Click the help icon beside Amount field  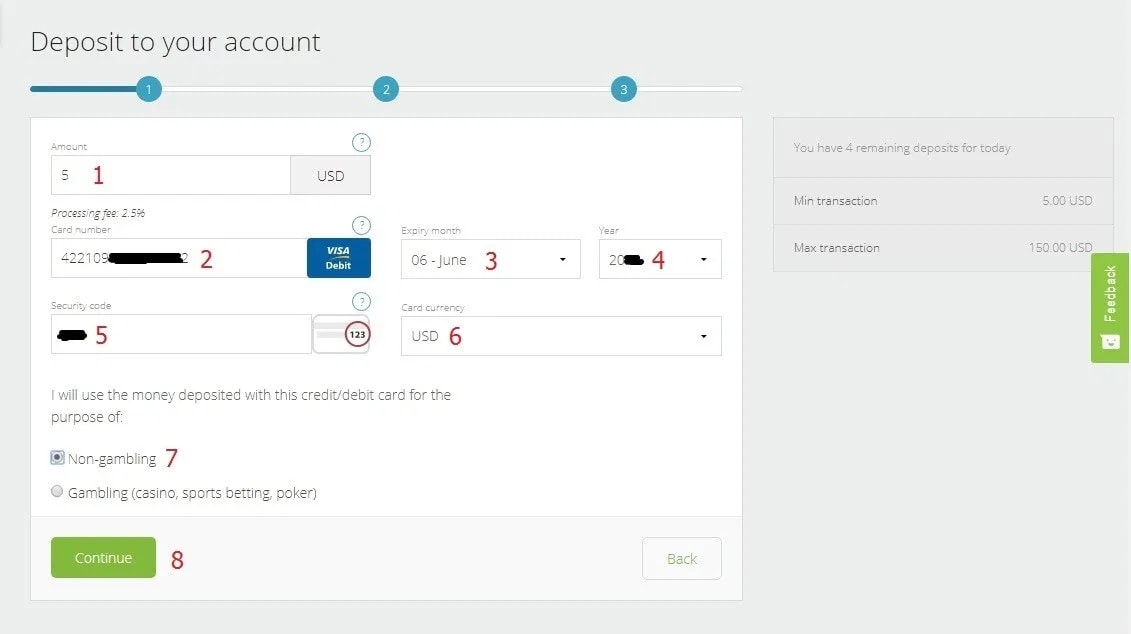361,143
